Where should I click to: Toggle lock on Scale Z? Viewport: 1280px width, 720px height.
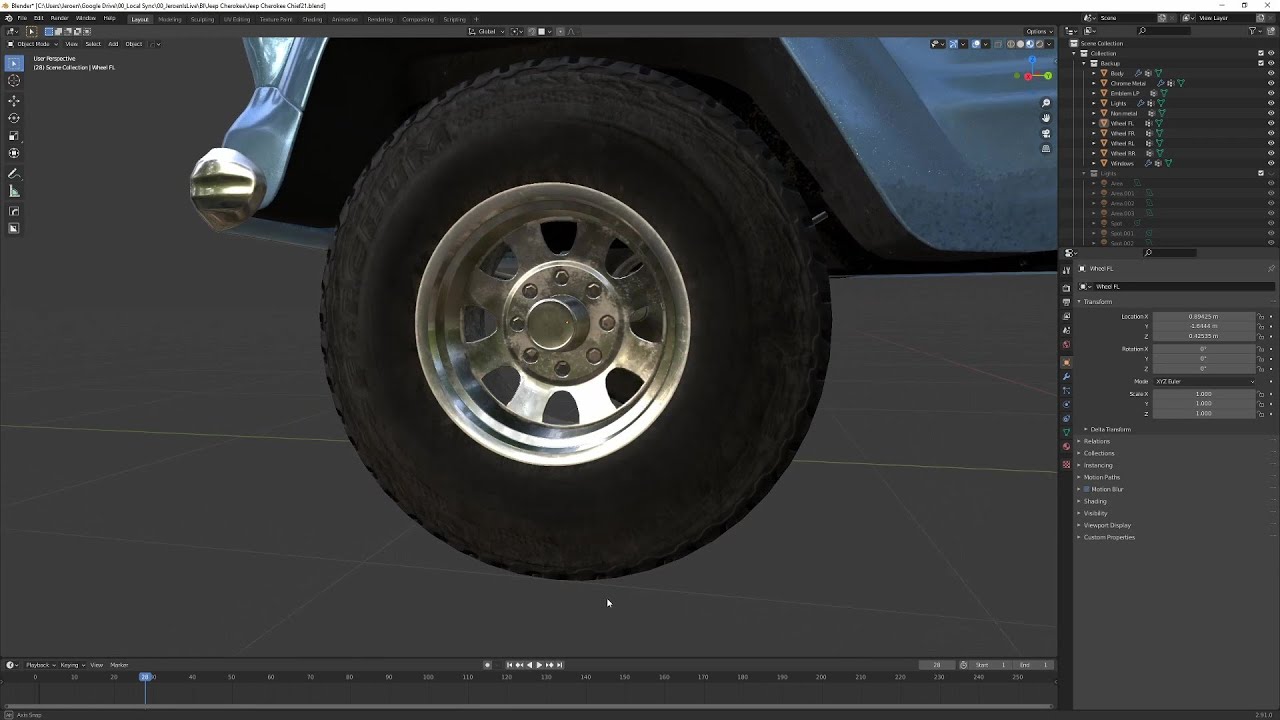pyautogui.click(x=1261, y=413)
